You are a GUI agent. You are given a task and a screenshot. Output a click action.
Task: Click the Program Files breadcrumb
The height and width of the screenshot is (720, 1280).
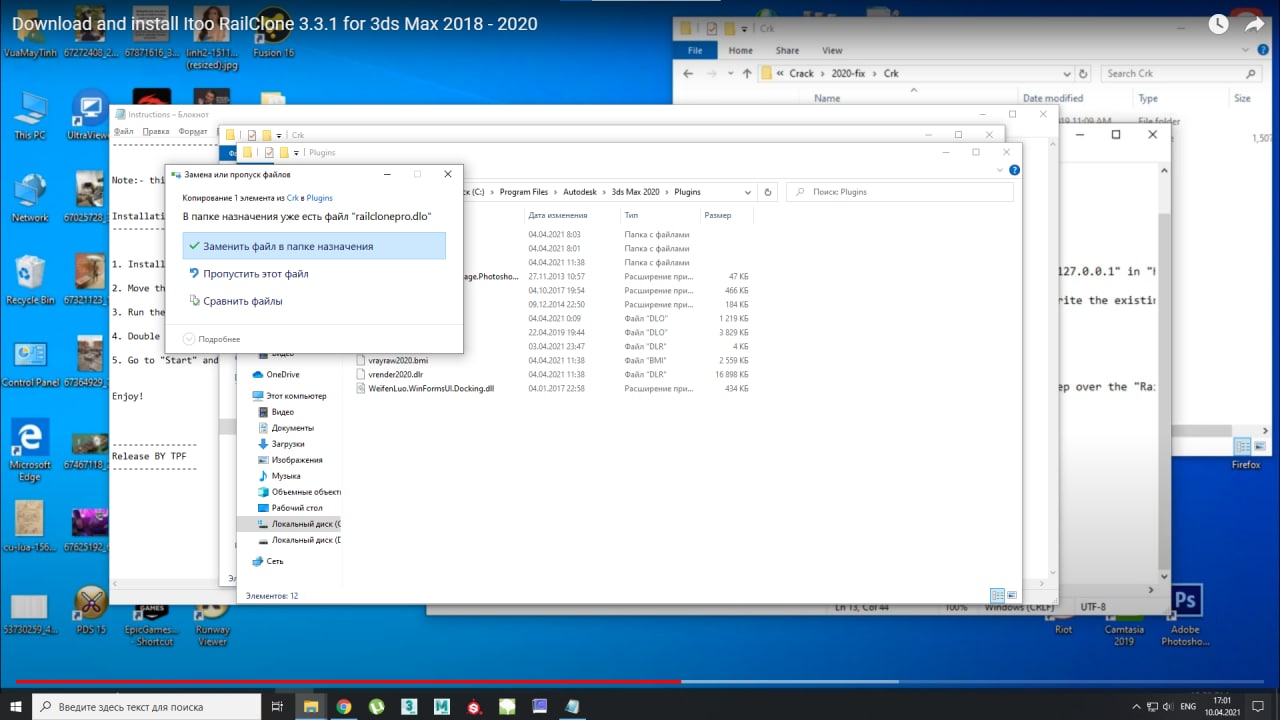525,191
